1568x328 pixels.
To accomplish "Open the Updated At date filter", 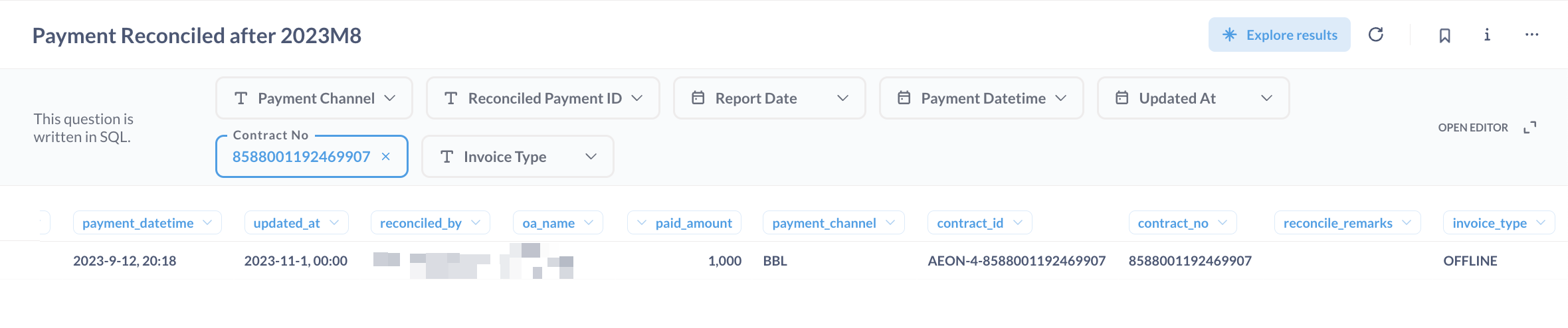I will coord(1193,98).
